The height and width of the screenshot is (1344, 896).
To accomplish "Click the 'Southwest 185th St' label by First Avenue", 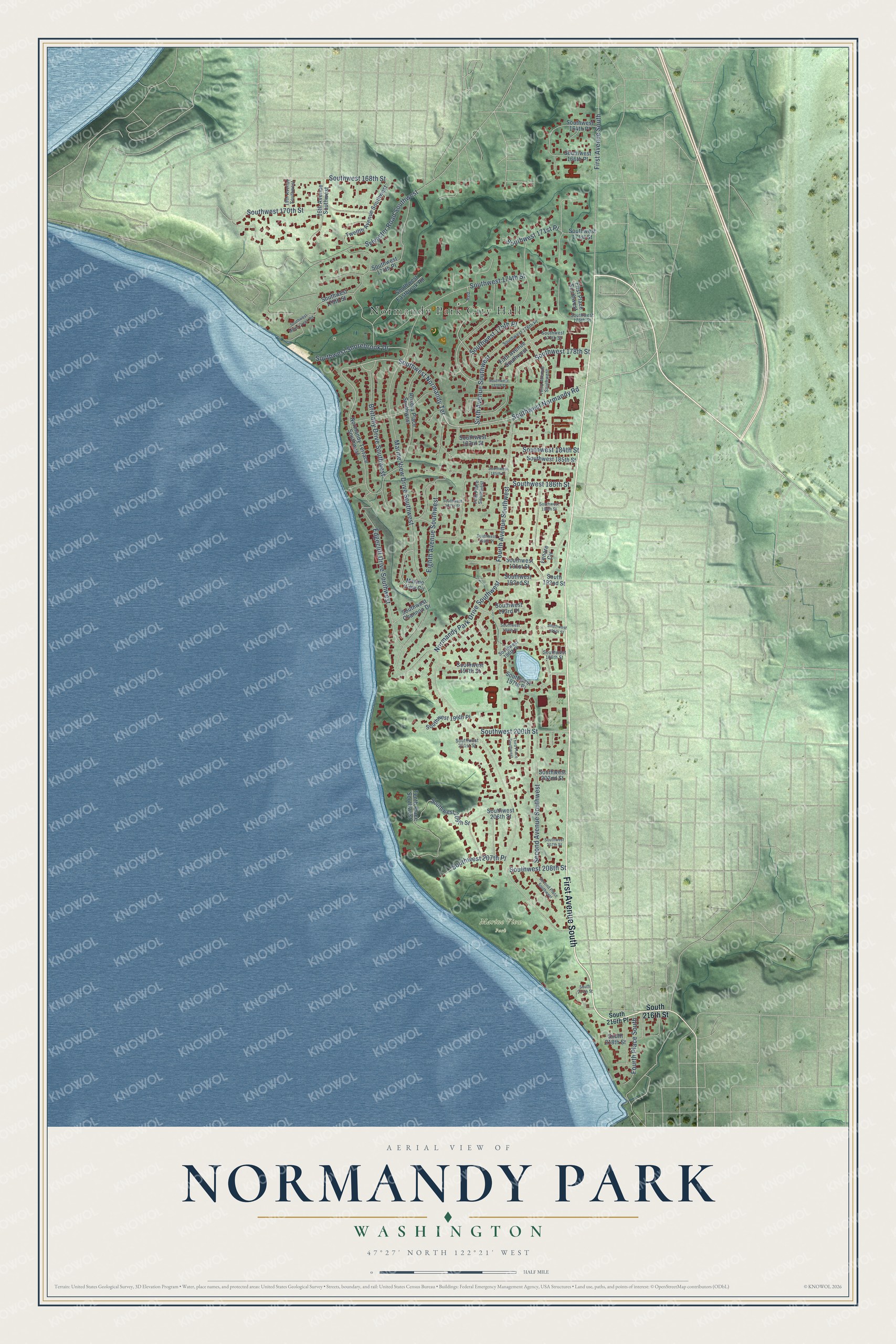I will tap(552, 458).
